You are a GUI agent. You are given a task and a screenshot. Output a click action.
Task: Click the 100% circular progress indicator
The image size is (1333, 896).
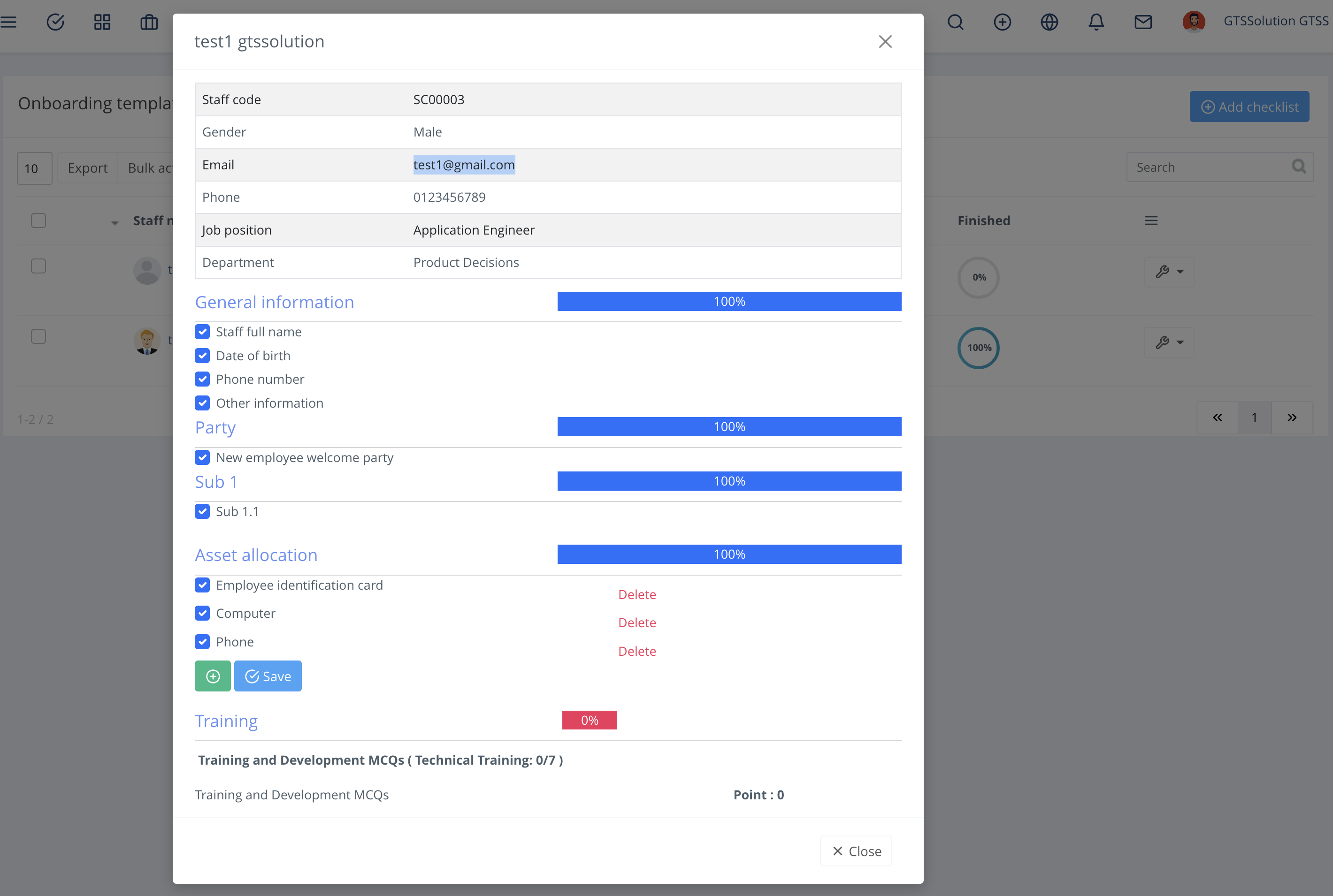[x=979, y=348]
